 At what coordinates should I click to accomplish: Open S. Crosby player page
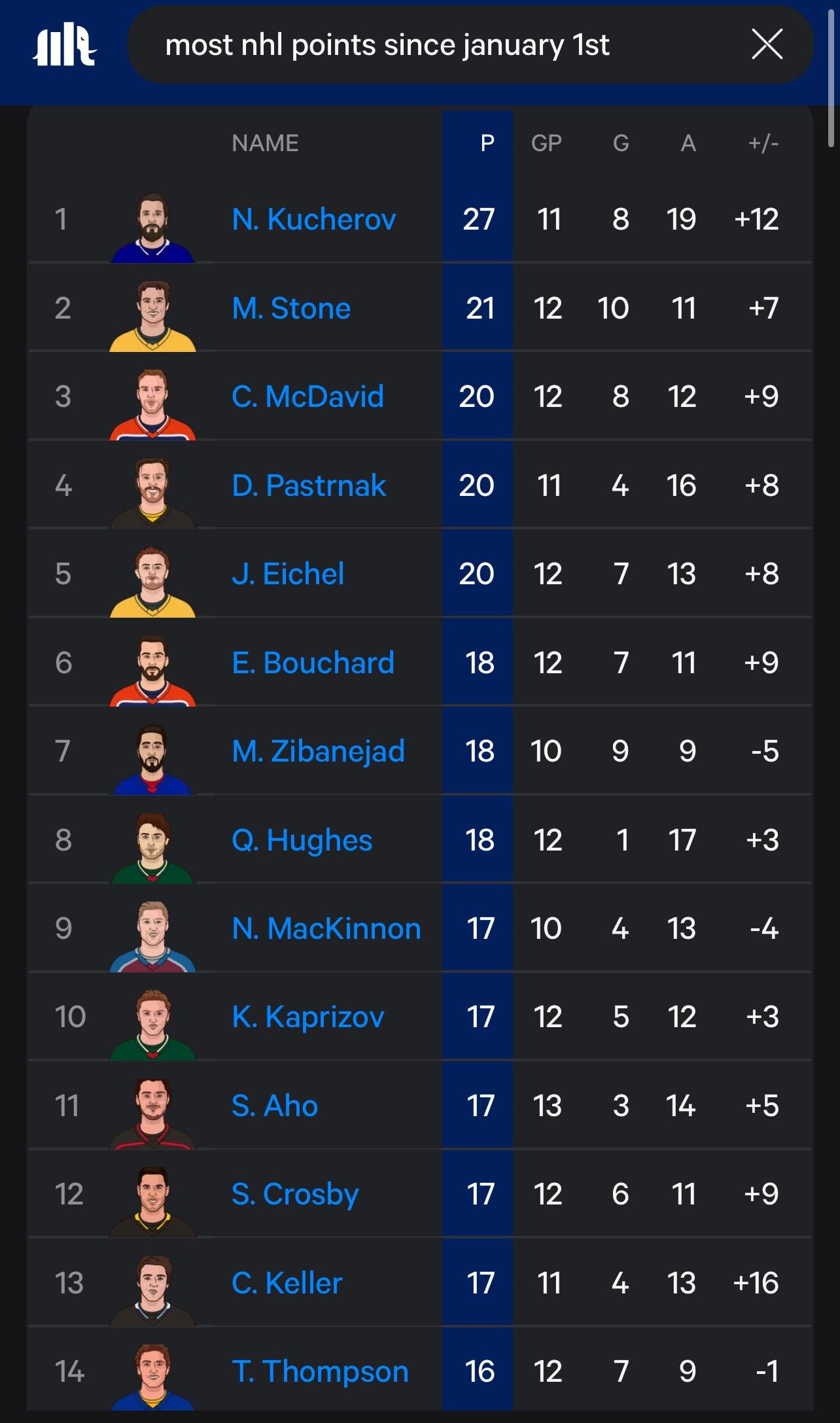click(295, 1194)
